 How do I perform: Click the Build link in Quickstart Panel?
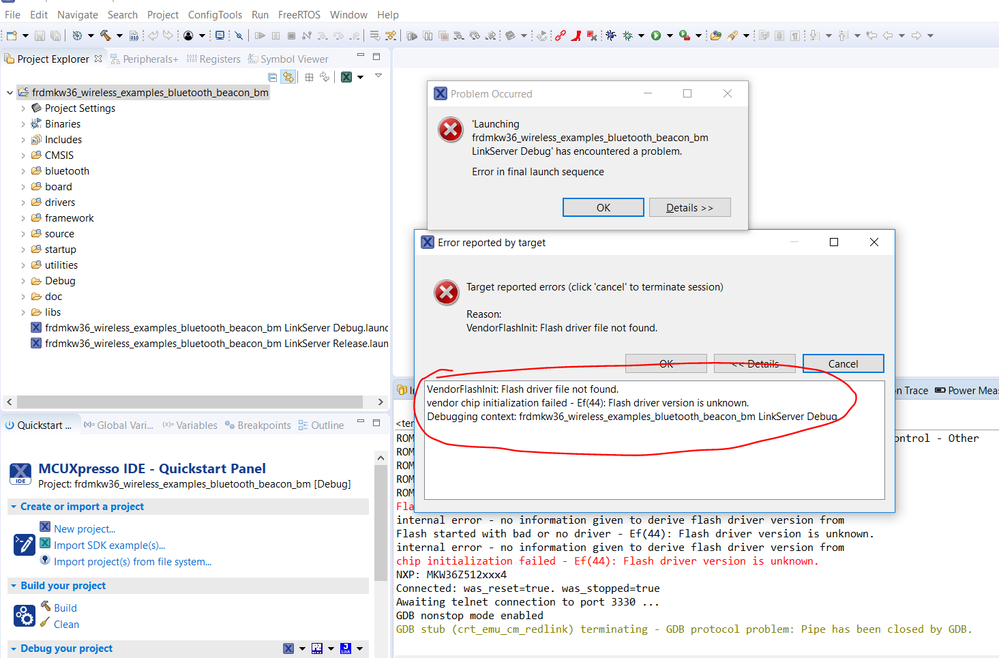[65, 608]
